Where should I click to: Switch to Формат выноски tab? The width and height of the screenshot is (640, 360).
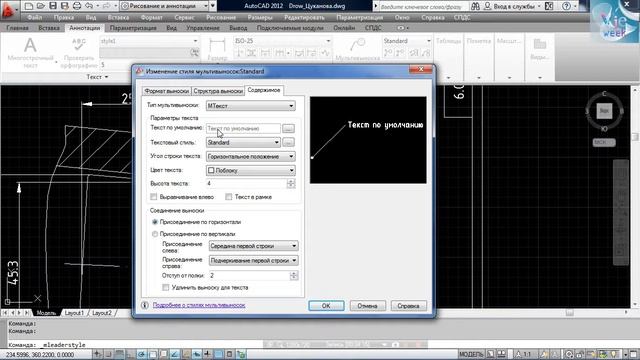tap(167, 91)
